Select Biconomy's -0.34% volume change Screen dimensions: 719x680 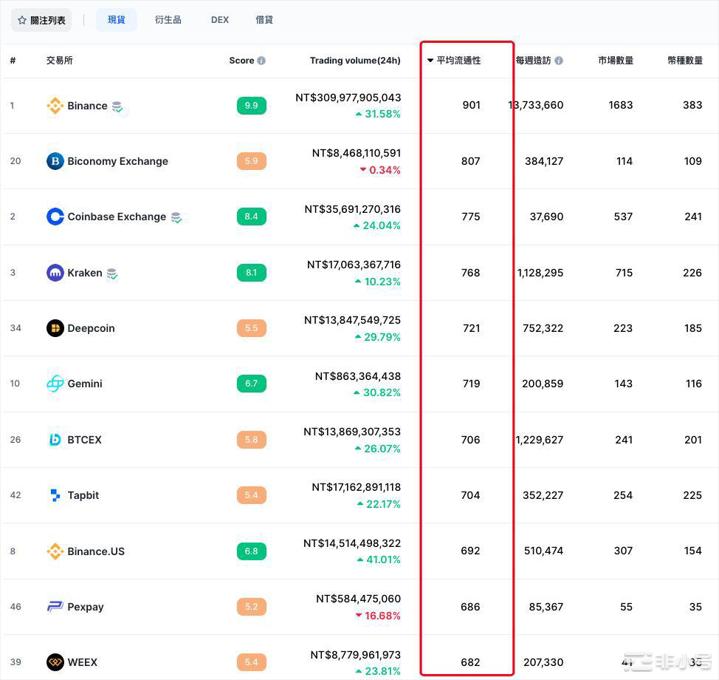pyautogui.click(x=380, y=170)
